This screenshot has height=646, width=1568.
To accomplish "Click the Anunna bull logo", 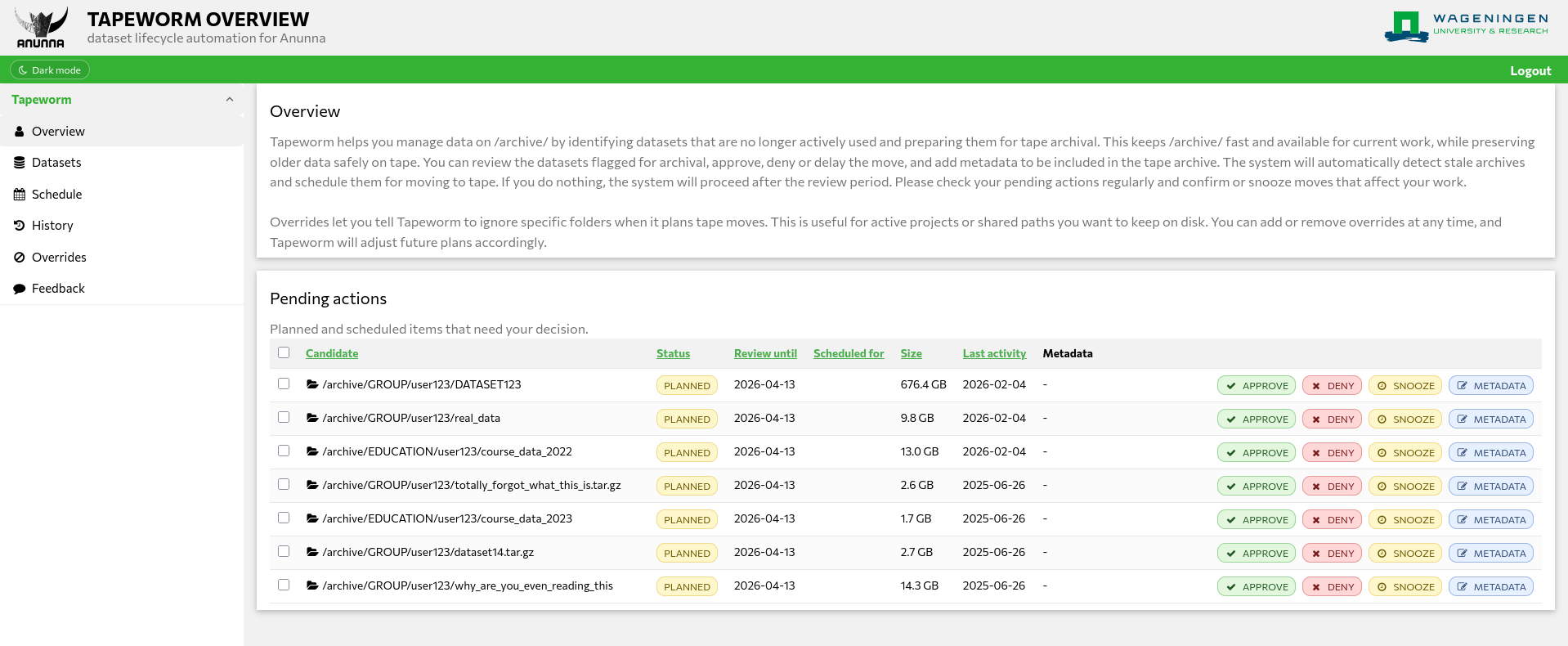I will tap(41, 28).
